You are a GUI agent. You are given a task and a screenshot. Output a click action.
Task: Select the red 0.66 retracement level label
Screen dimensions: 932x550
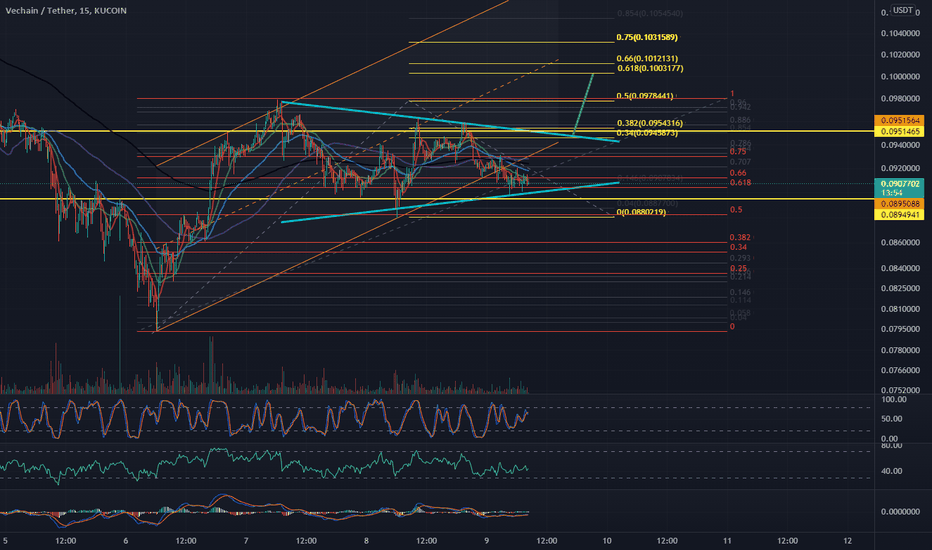coord(738,173)
